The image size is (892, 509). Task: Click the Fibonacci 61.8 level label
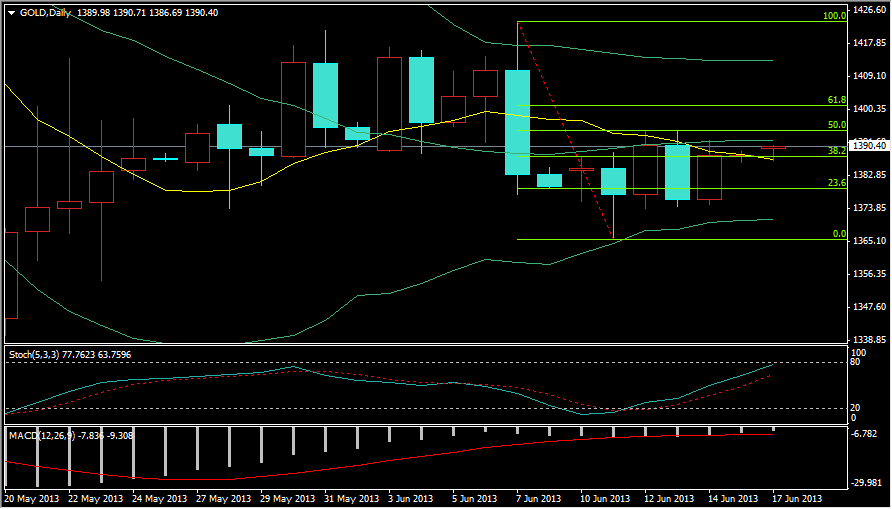tap(837, 100)
